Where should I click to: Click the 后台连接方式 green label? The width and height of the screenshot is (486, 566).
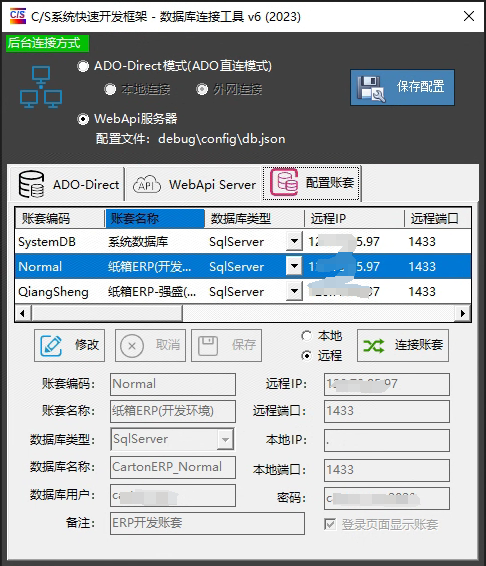[47, 43]
